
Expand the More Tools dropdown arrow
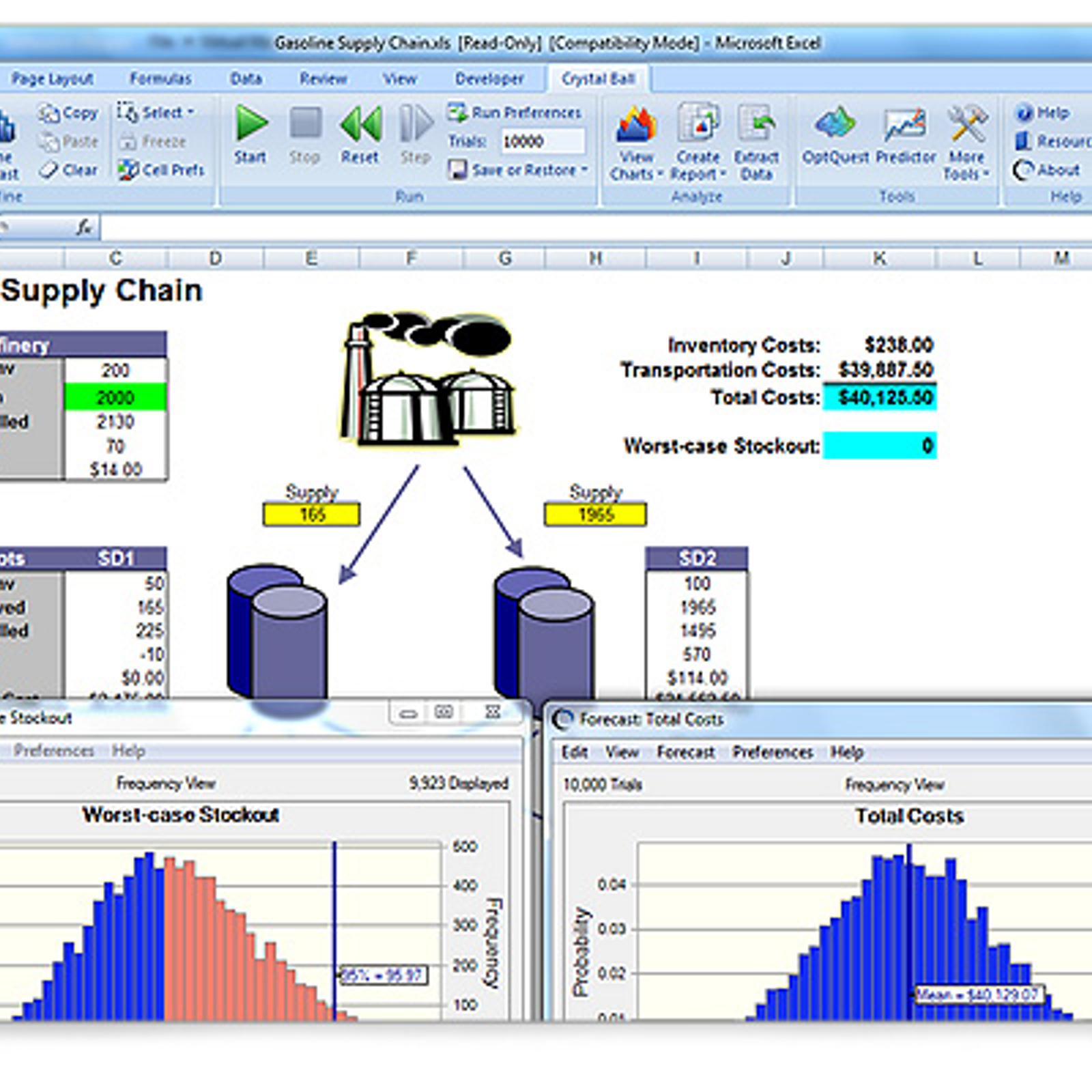click(986, 175)
